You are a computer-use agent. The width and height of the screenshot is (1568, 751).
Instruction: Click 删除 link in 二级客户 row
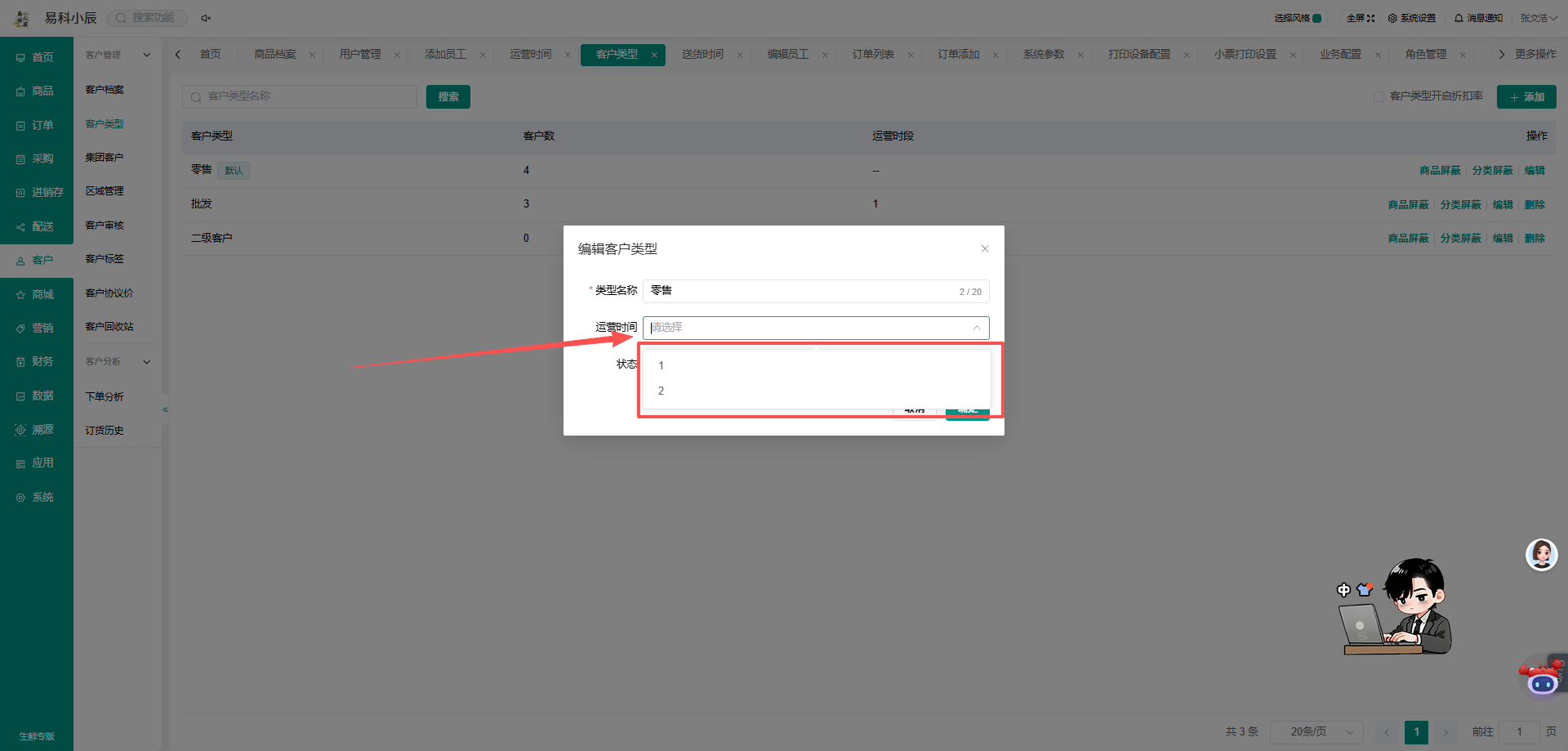[x=1535, y=238]
